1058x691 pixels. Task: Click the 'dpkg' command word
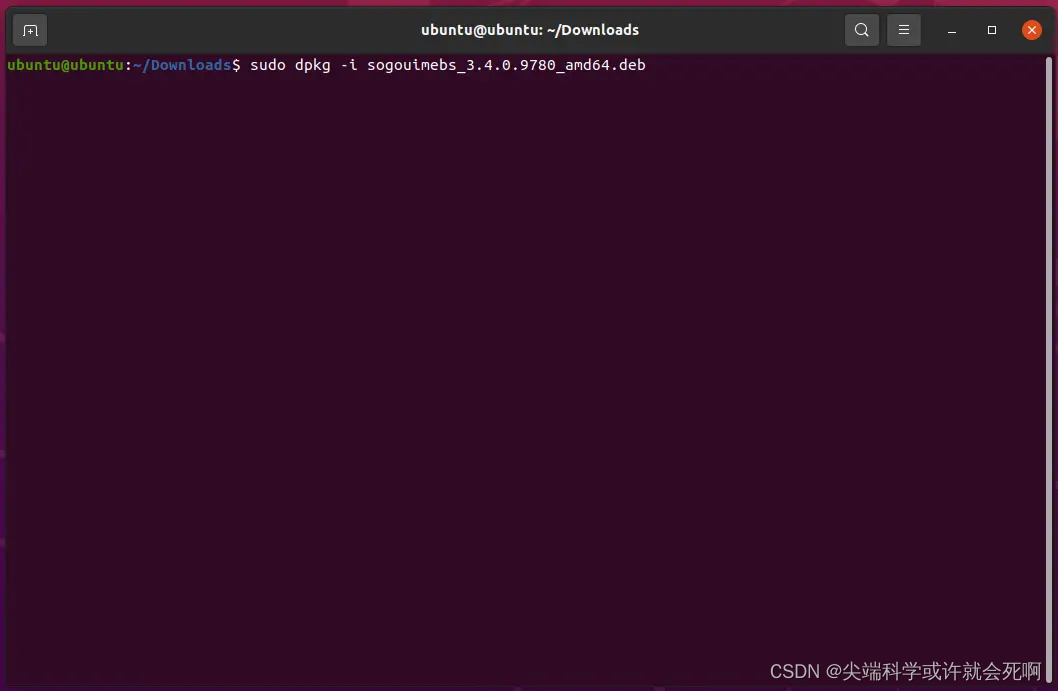pos(312,66)
